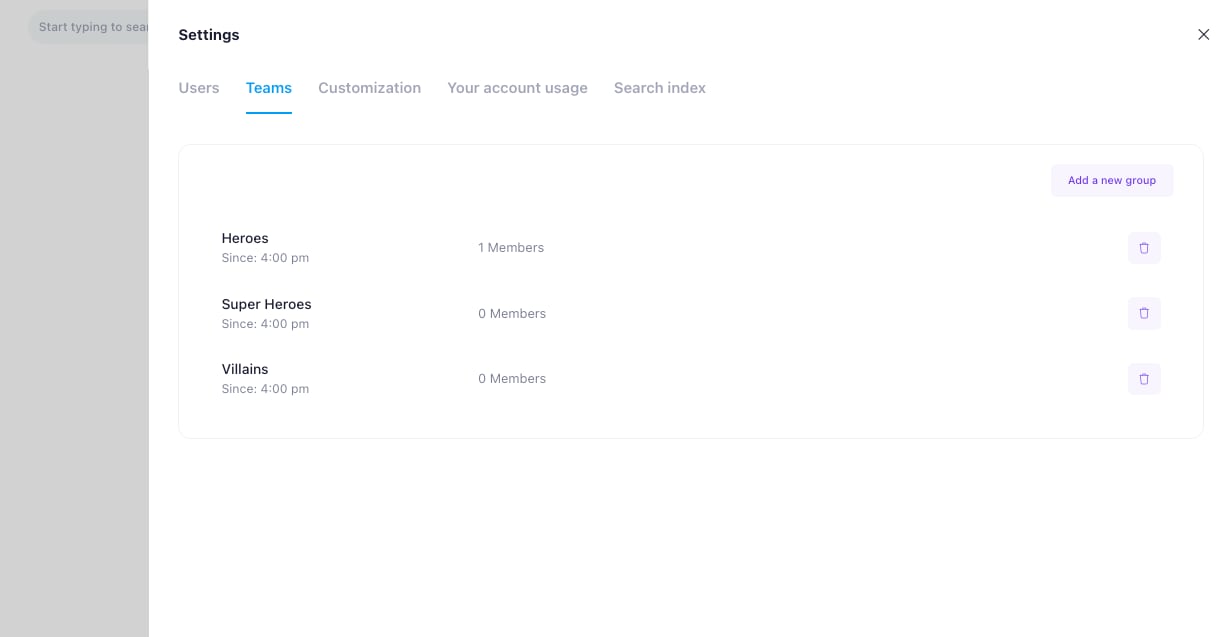Click Since: 4:00 pm under Super Heroes
Screen dimensions: 1229x637
point(265,324)
